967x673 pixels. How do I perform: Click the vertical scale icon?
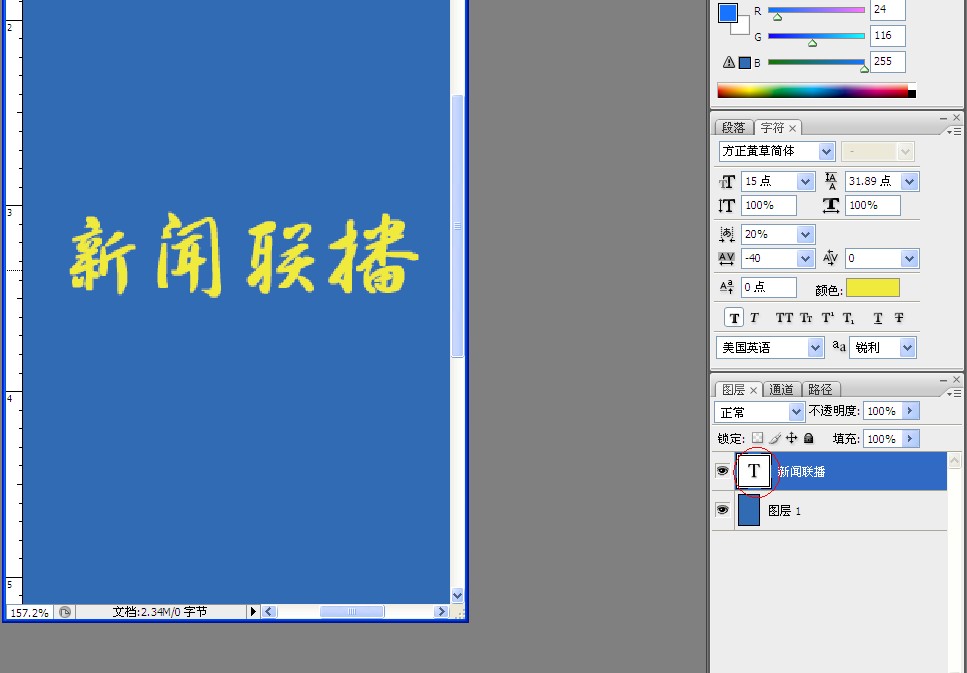tap(726, 206)
